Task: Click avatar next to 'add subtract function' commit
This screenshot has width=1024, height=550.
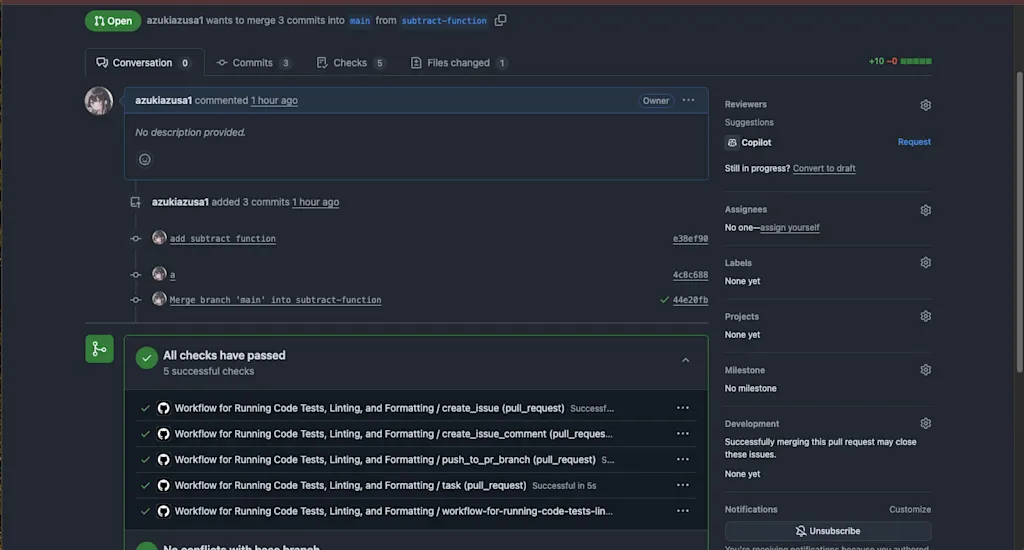Action: coord(159,238)
